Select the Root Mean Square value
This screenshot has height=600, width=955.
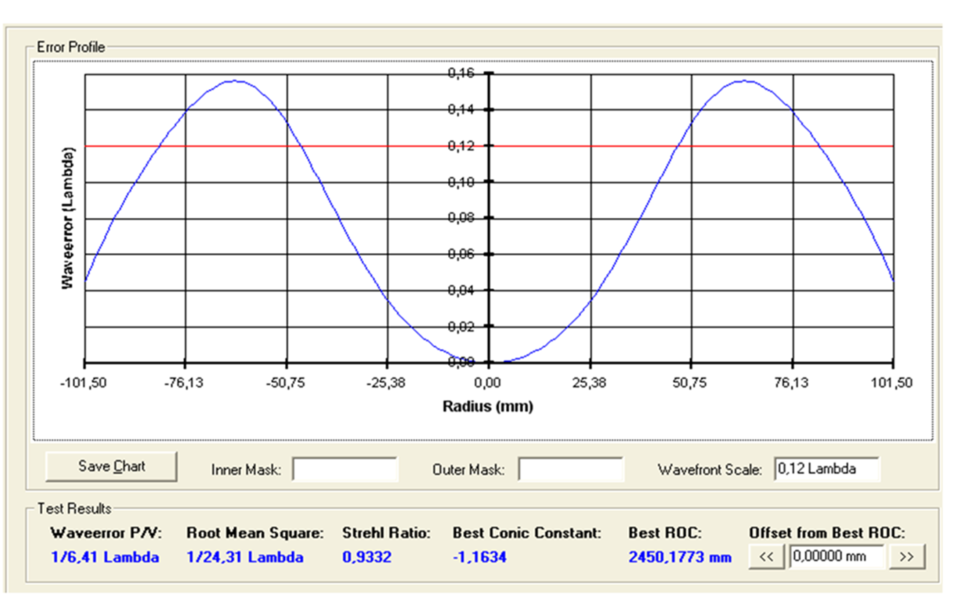(245, 557)
